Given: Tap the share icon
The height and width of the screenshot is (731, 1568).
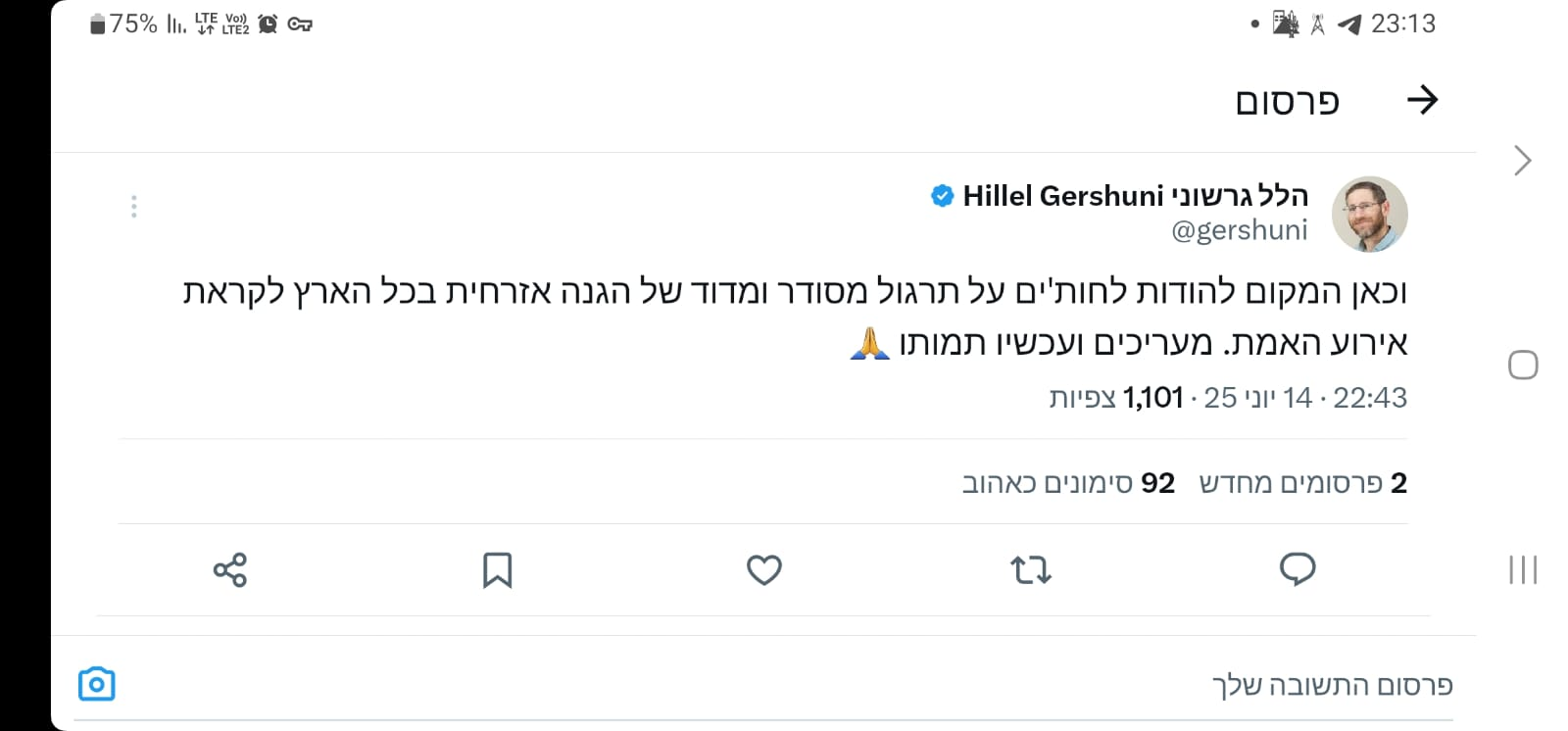Looking at the screenshot, I should (x=230, y=569).
